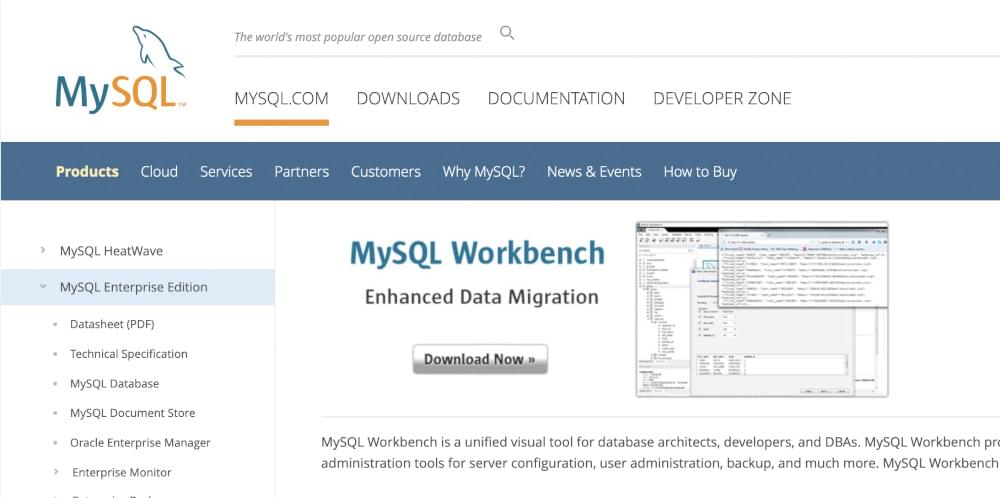Open the DOCUMENTATION tab

coord(556,98)
